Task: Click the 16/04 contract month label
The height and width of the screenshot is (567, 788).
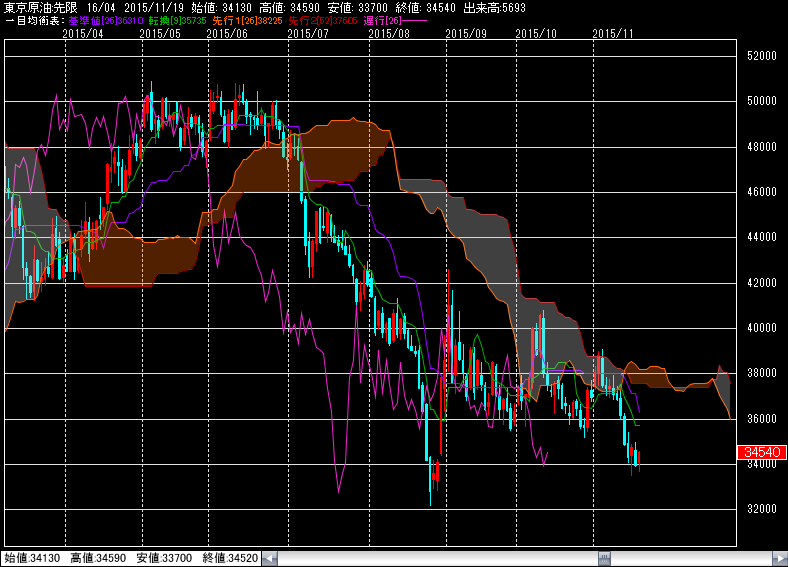Action: [101, 8]
